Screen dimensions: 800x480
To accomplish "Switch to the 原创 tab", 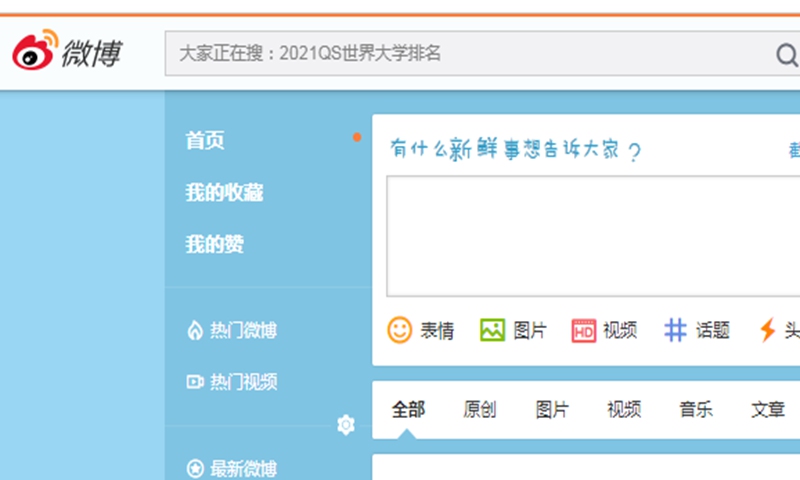I will [x=480, y=409].
